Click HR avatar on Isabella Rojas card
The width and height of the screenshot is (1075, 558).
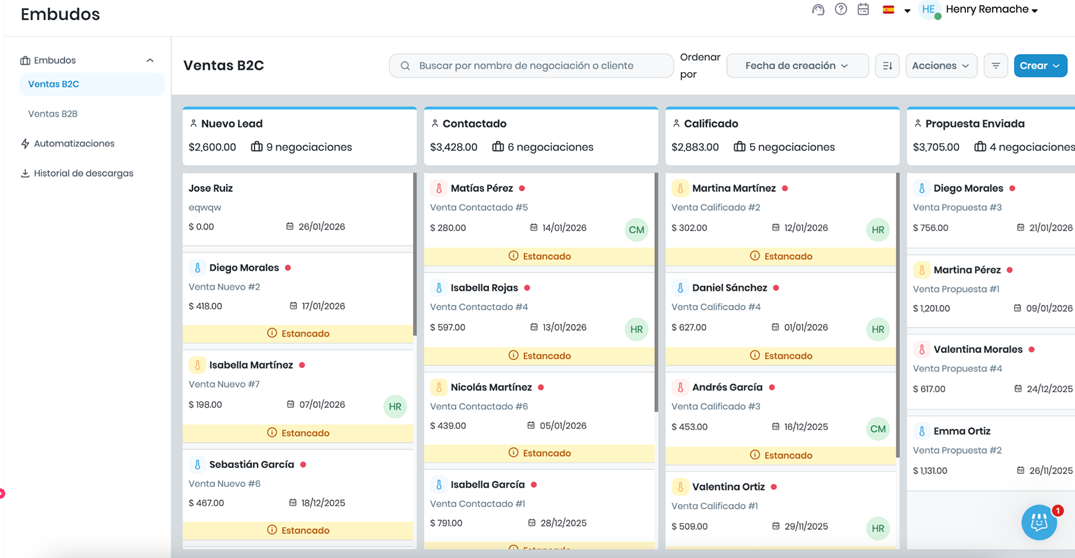[x=636, y=329]
